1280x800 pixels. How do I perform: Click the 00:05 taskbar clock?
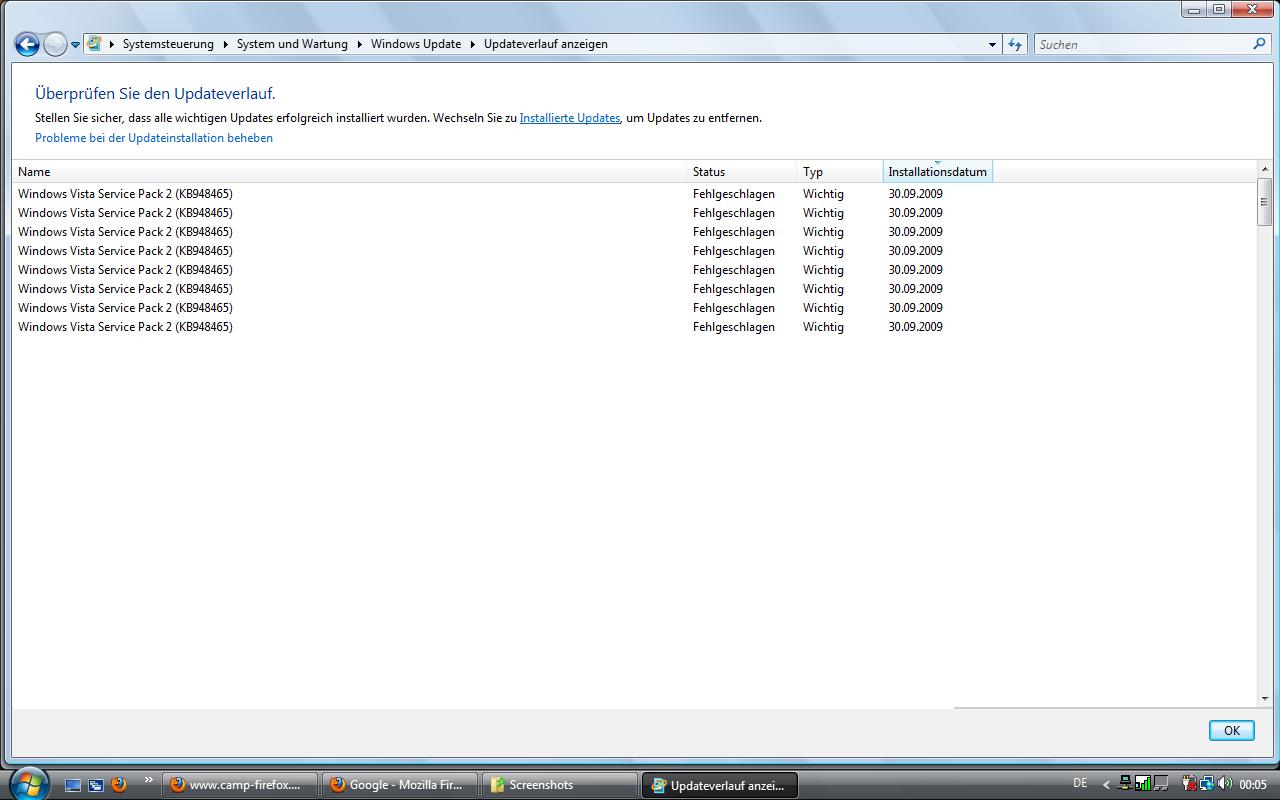pyautogui.click(x=1253, y=785)
